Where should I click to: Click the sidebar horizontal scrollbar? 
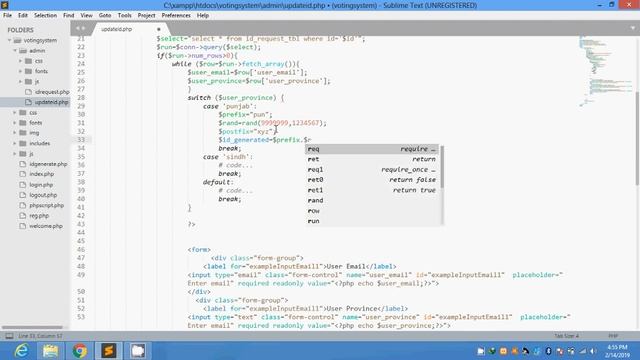(x=32, y=327)
